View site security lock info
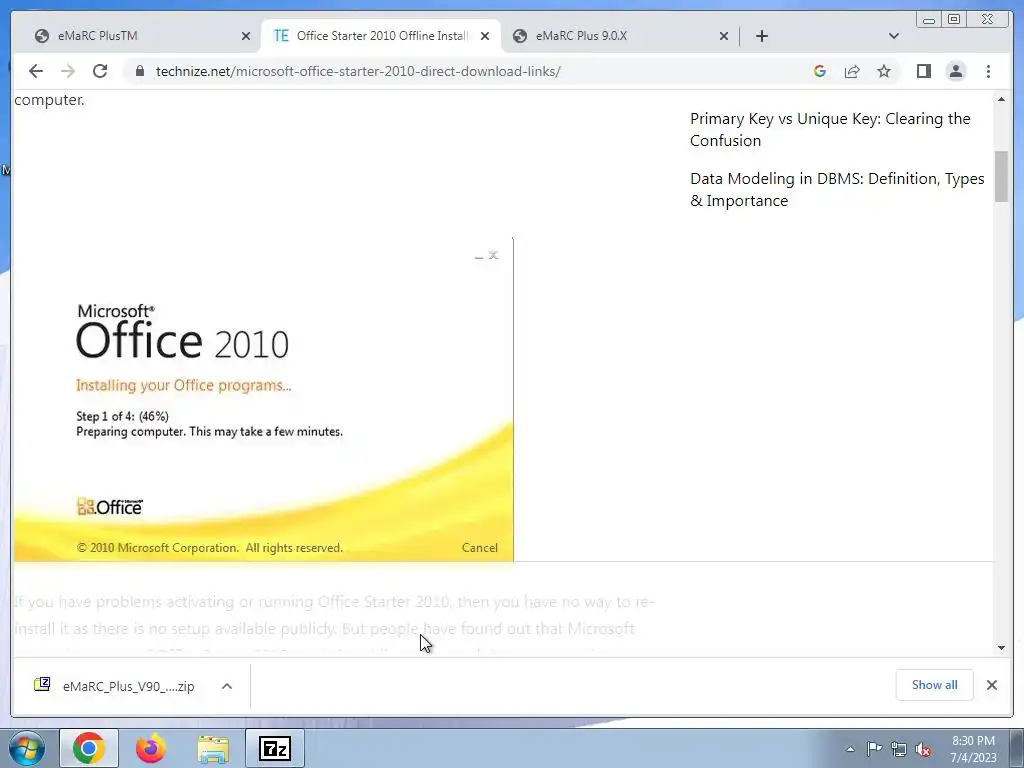1024x768 pixels. [139, 71]
